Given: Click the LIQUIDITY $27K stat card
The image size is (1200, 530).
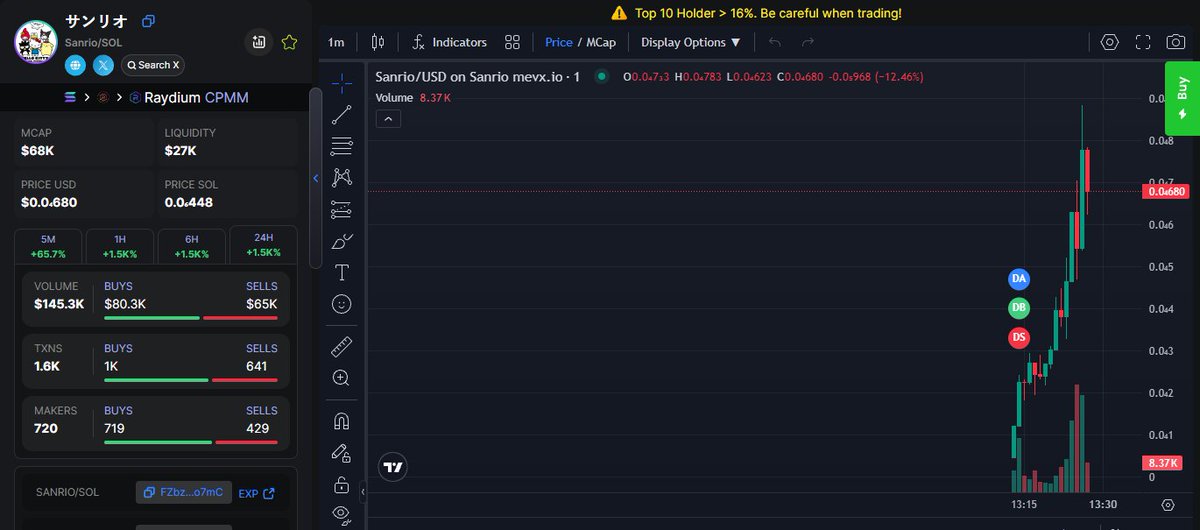Looking at the screenshot, I should pos(228,142).
